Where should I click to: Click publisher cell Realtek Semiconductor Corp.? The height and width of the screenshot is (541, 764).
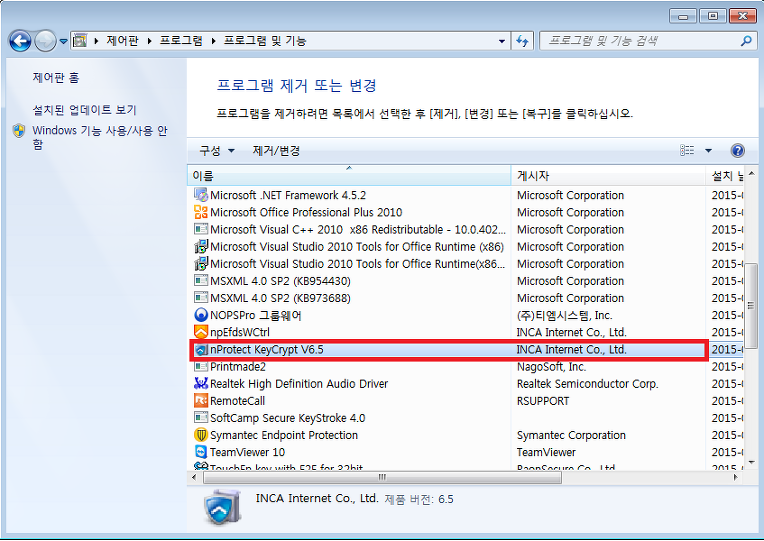pos(587,384)
